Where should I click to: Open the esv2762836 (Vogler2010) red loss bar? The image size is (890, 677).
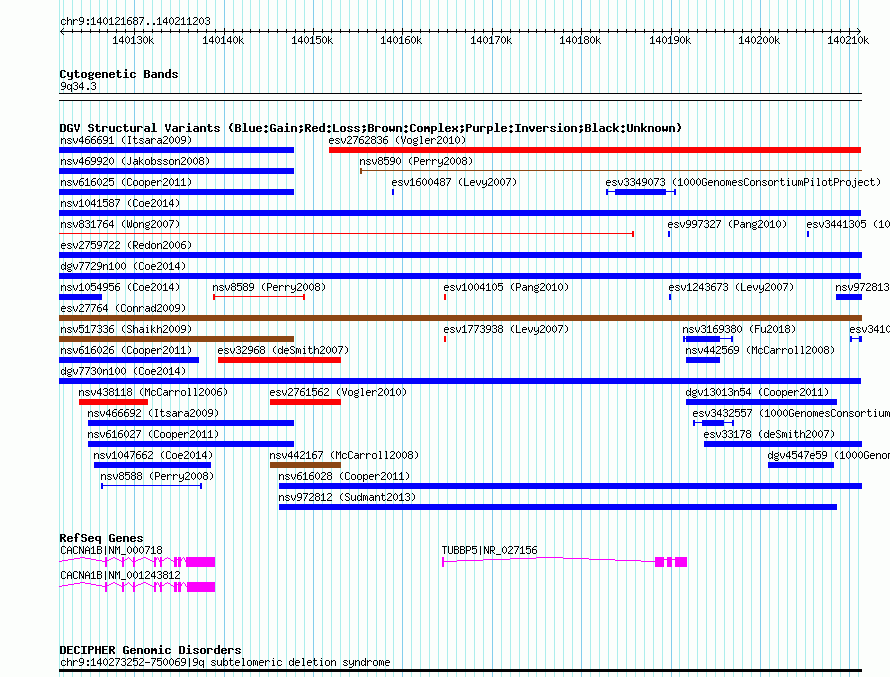(595, 150)
